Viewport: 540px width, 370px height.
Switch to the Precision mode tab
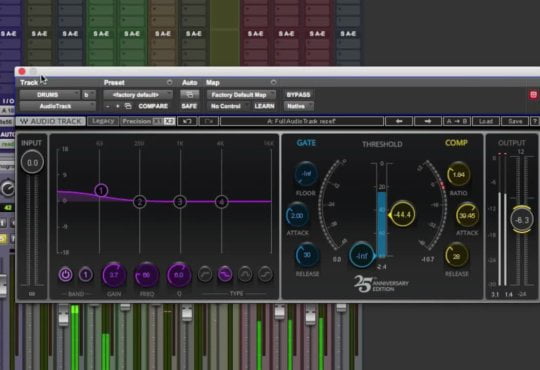click(137, 121)
